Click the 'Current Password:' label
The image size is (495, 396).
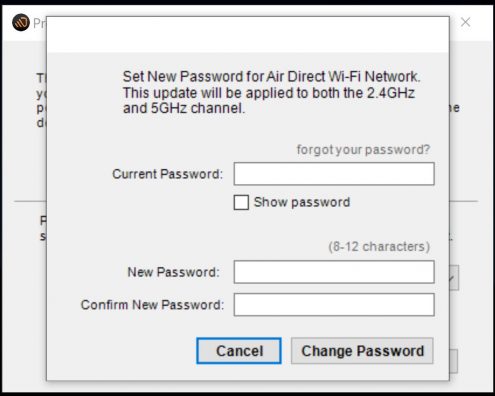[167, 174]
